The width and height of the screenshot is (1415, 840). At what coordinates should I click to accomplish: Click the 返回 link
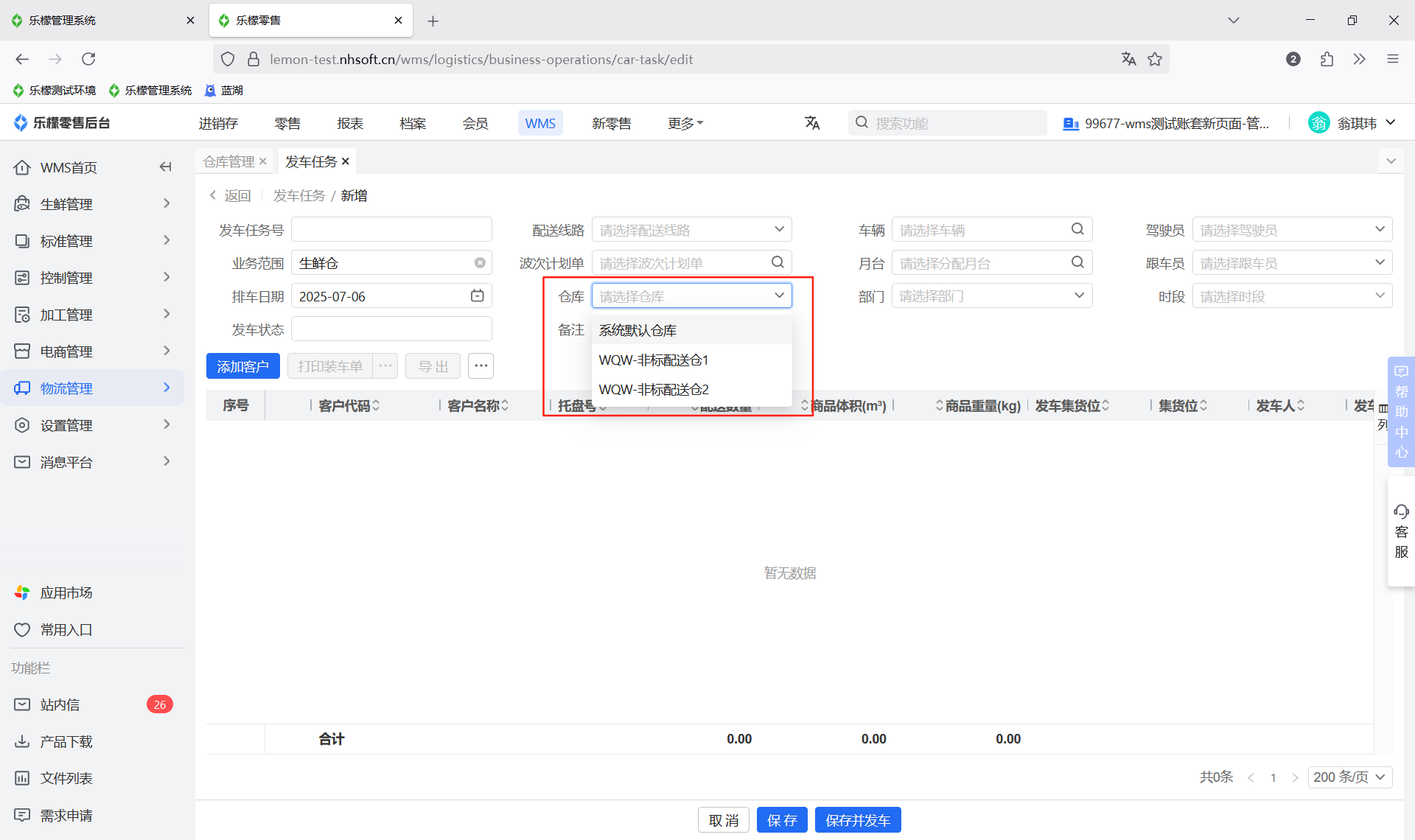pos(231,195)
